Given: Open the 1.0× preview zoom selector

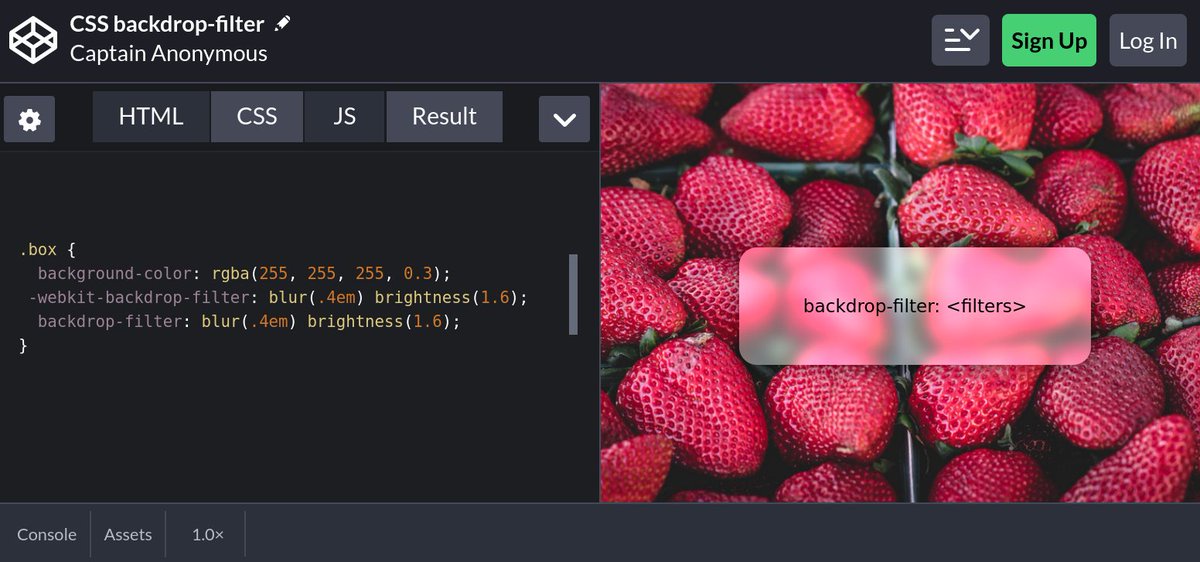Looking at the screenshot, I should [207, 534].
